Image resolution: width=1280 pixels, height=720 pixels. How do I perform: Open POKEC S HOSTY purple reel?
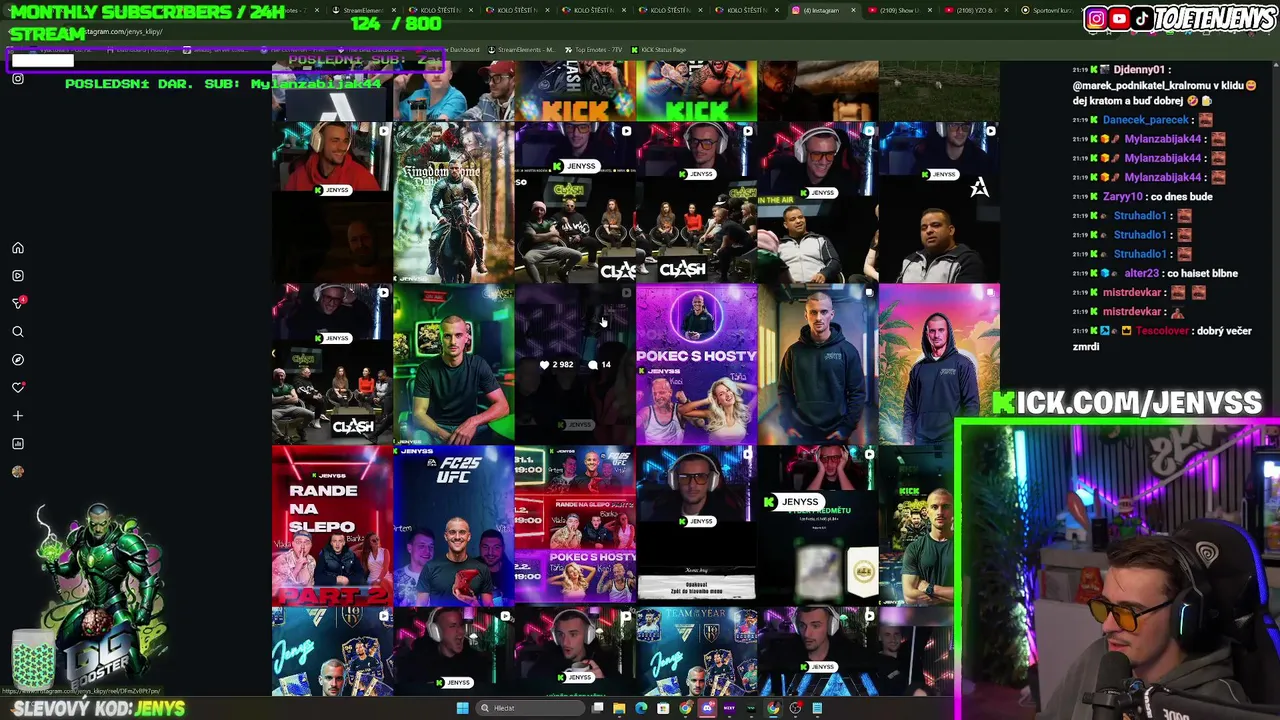[x=696, y=364]
